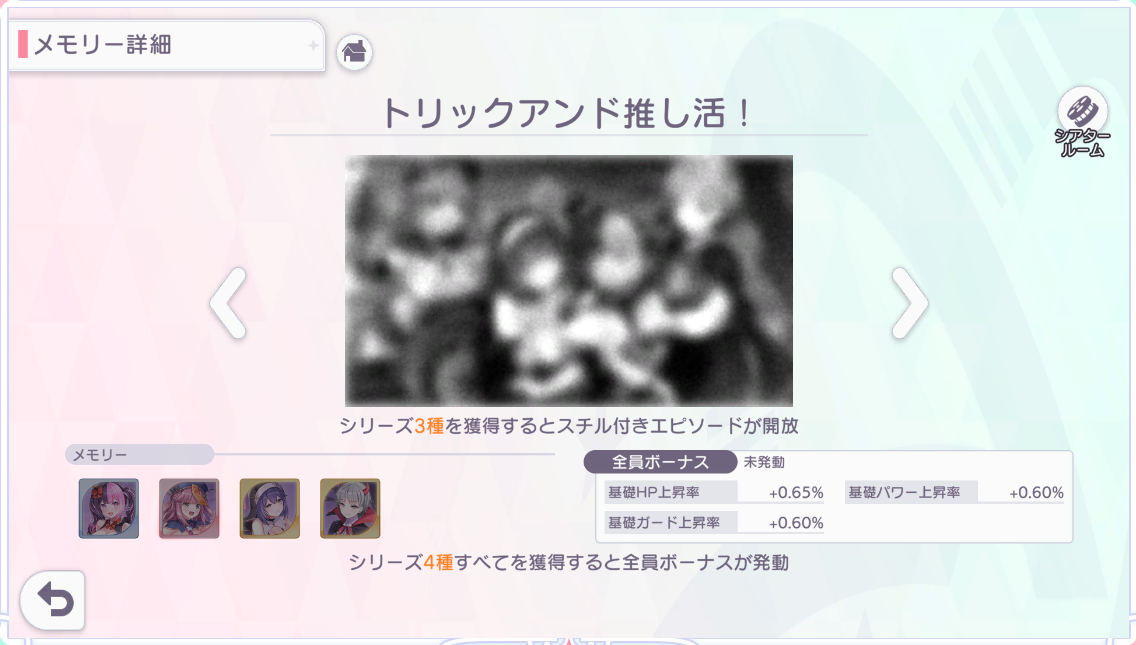This screenshot has width=1136, height=645.
Task: Advance to the next memory series with right chevron
Action: (x=909, y=303)
